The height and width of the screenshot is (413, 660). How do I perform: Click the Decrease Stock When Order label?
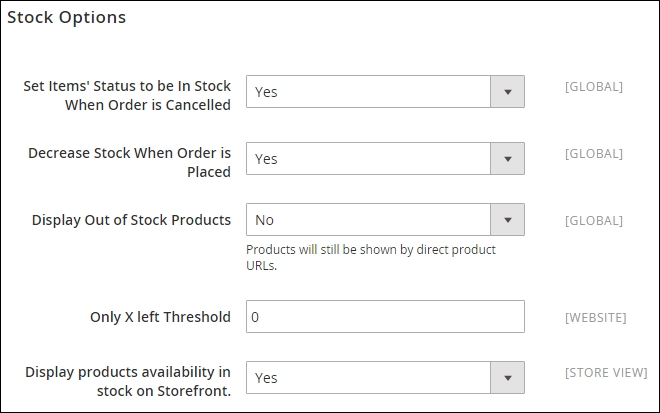129,162
